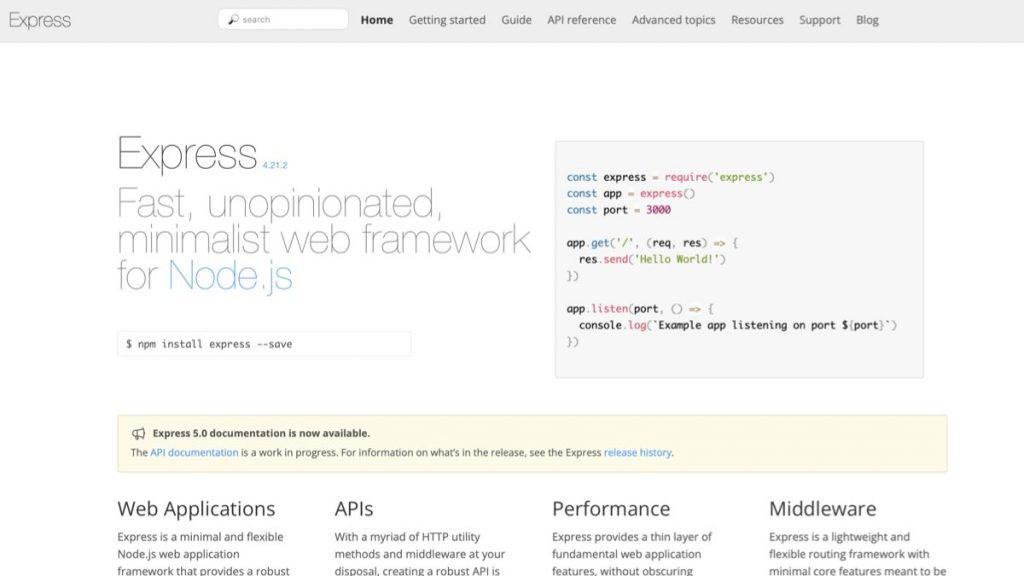The image size is (1024, 576).
Task: Click the search magnifier icon
Action: [232, 20]
